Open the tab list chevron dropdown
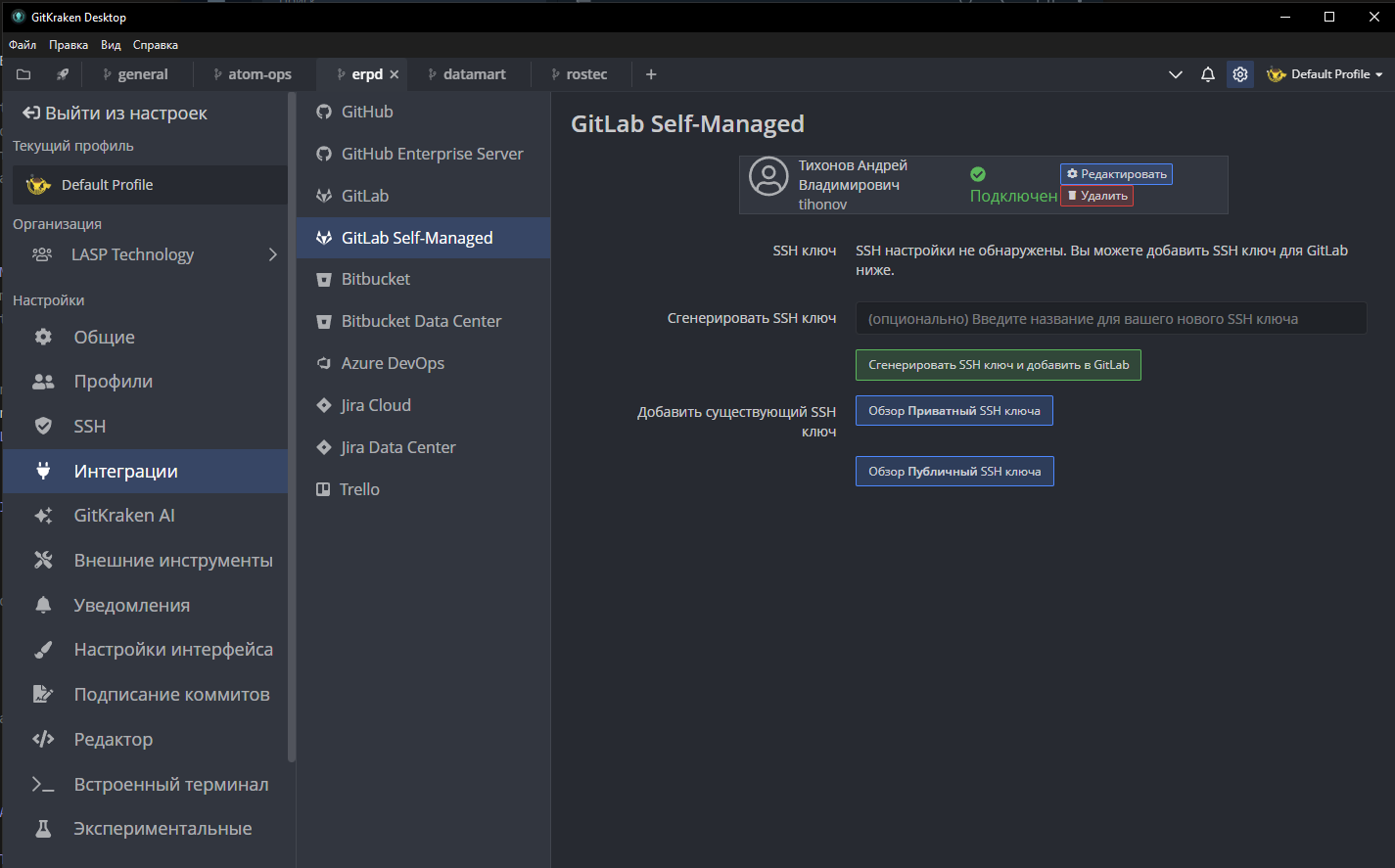The width and height of the screenshot is (1395, 868). tap(1176, 74)
